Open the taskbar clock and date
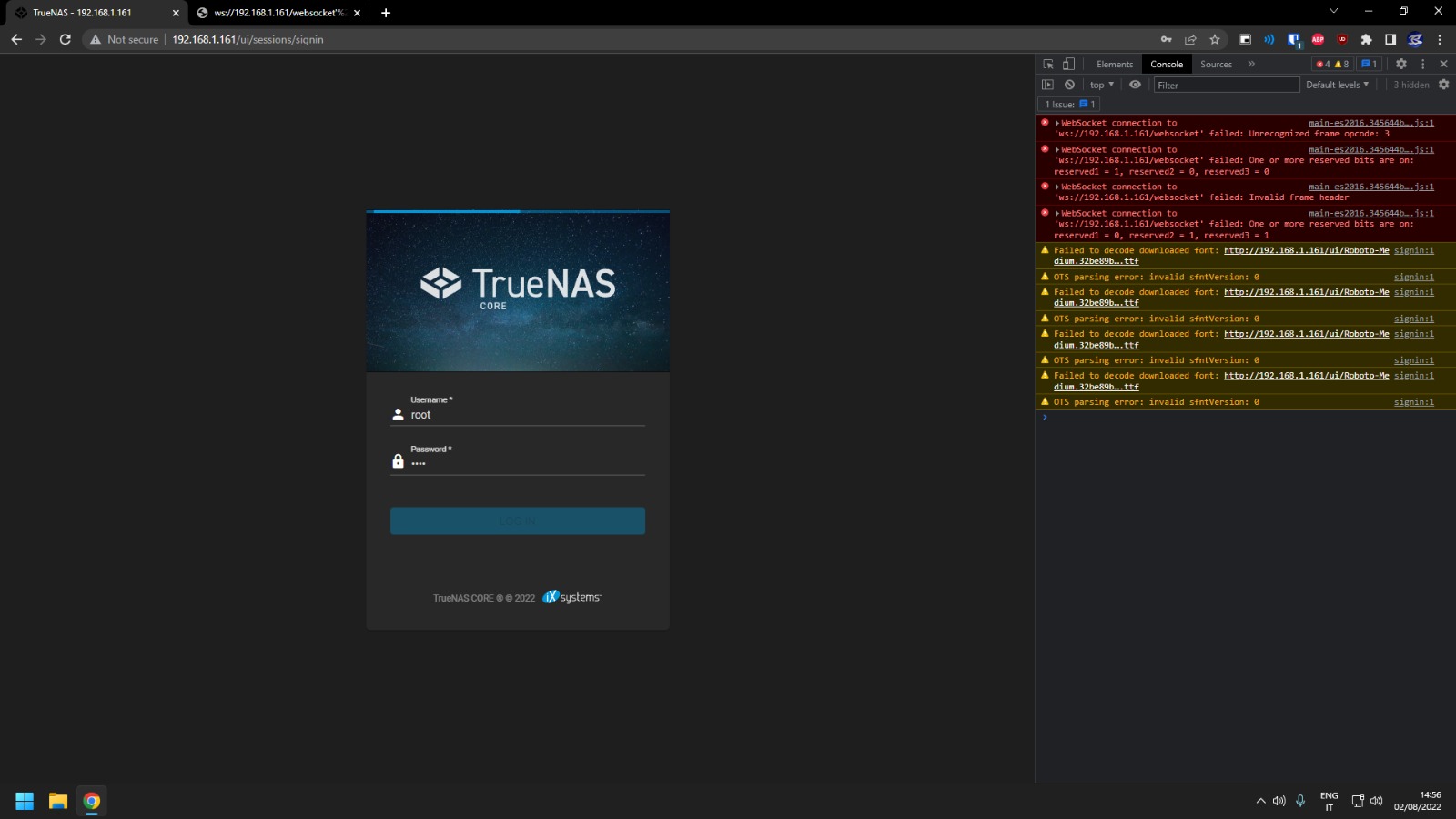Screen dimensions: 1456x819 point(1418,801)
